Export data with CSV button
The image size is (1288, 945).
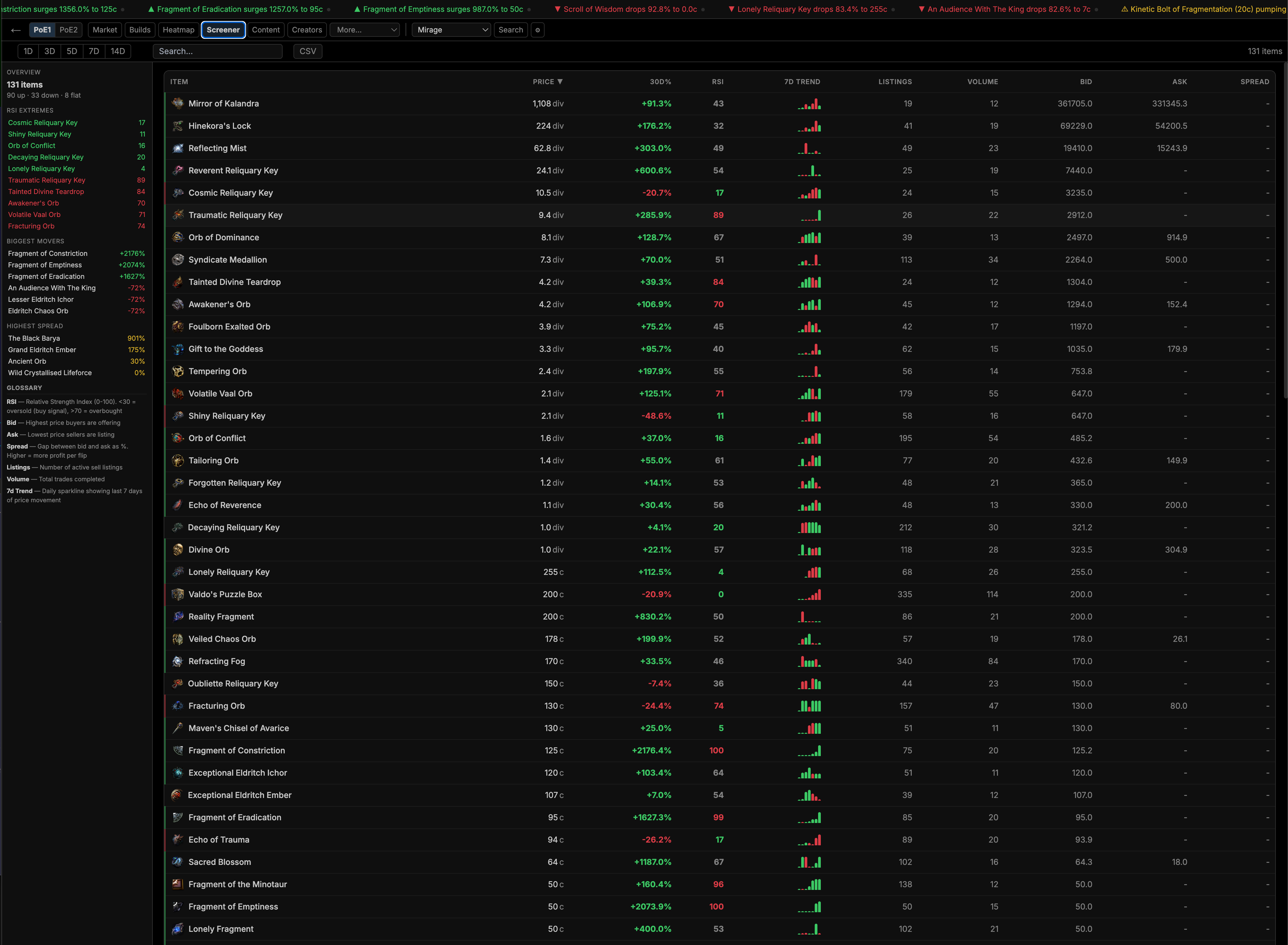(x=307, y=51)
